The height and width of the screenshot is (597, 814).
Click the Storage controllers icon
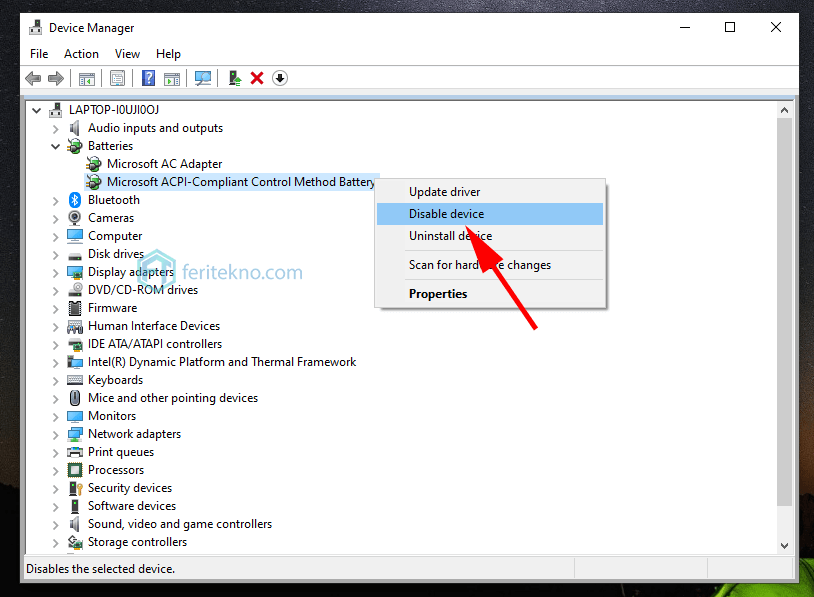(x=75, y=542)
